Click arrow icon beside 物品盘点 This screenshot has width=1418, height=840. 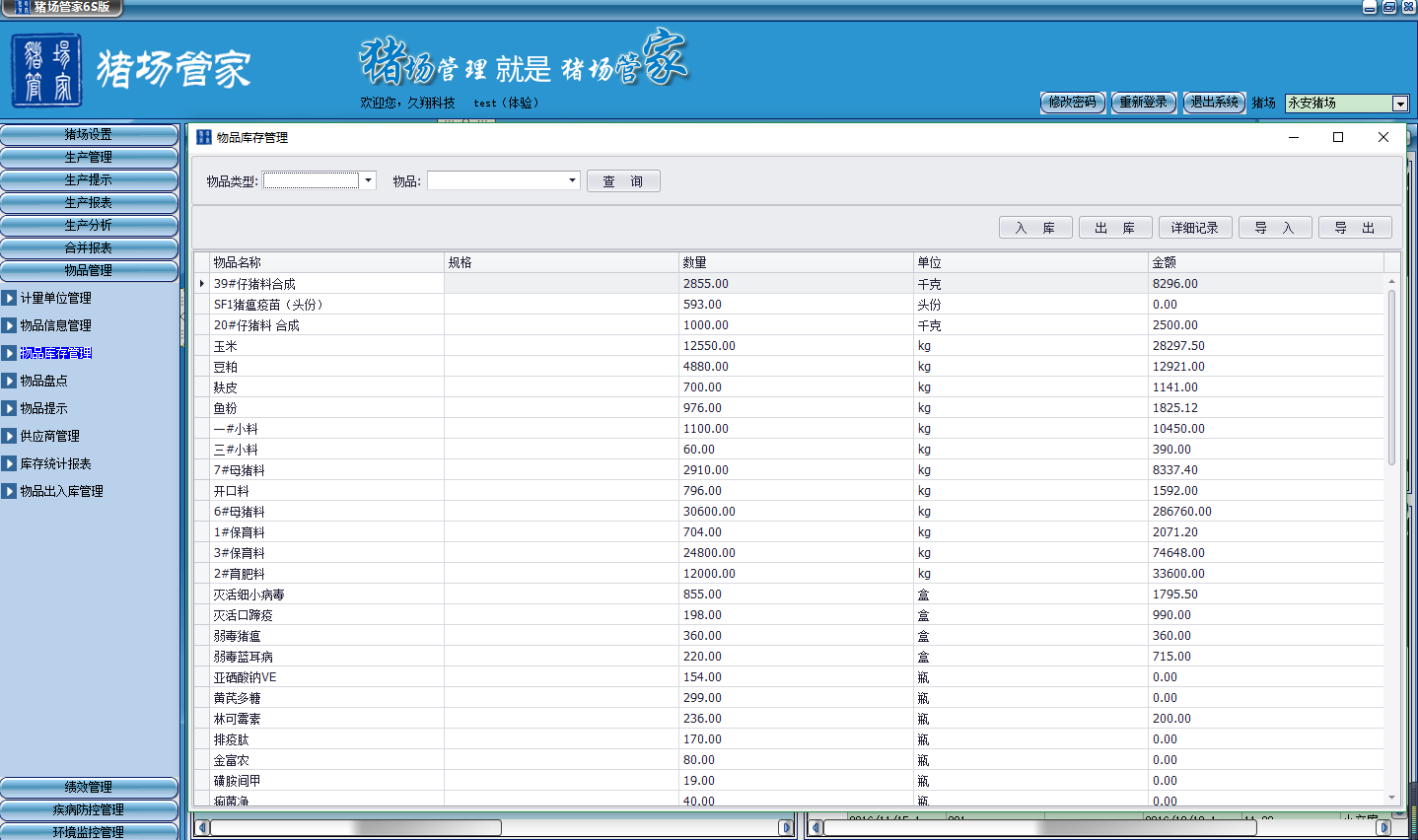[9, 381]
